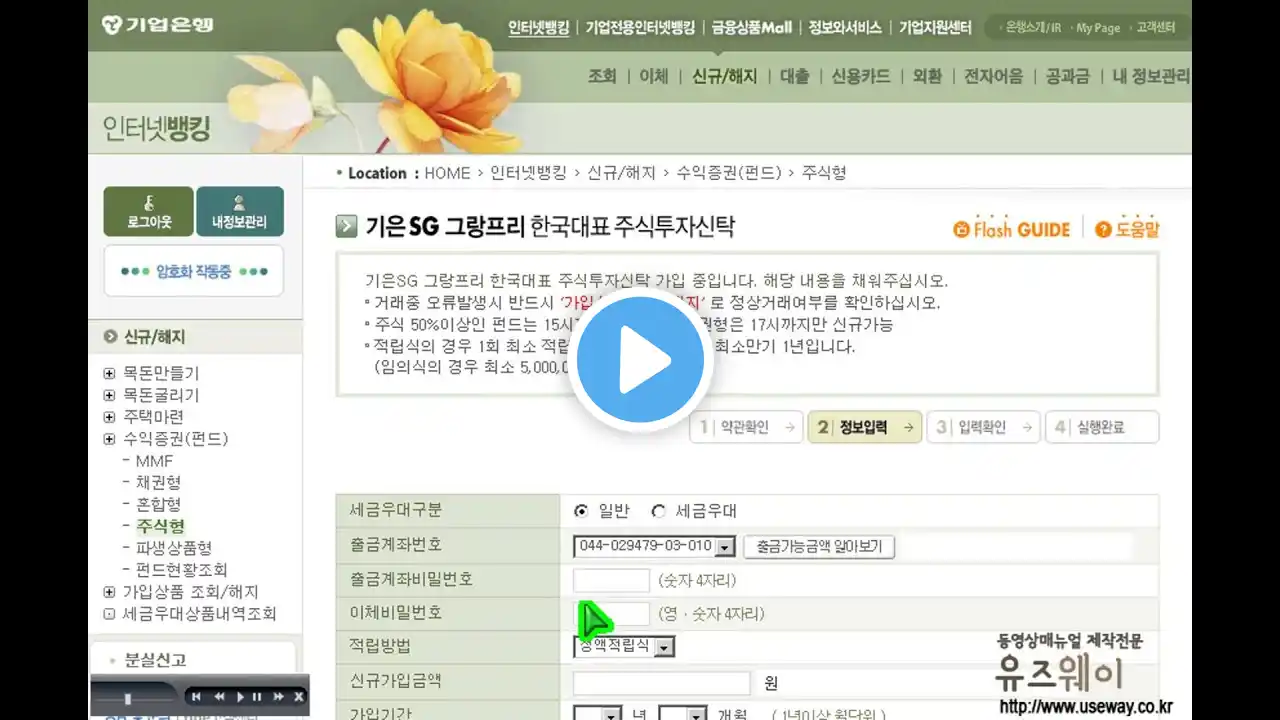Screen dimensions: 1280x720
Task: Select 파생상품형 in the sidebar tree
Action: tap(174, 548)
